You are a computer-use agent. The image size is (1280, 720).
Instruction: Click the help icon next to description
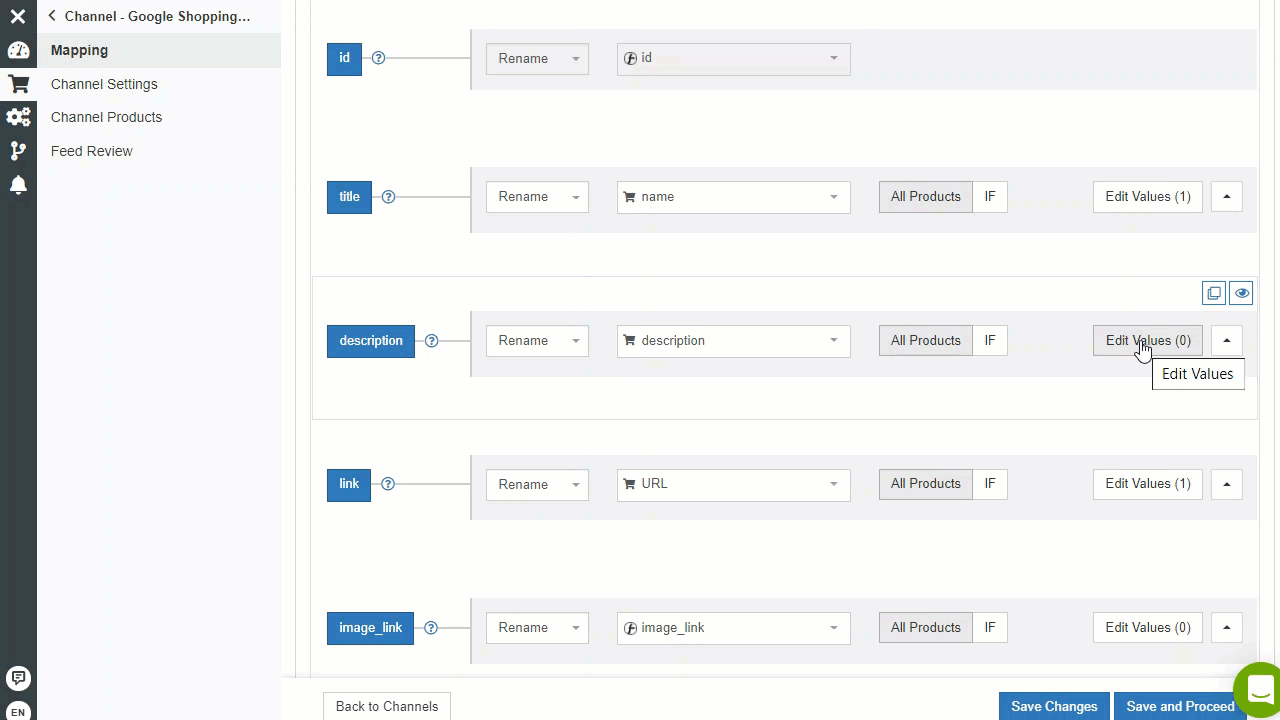coord(431,340)
